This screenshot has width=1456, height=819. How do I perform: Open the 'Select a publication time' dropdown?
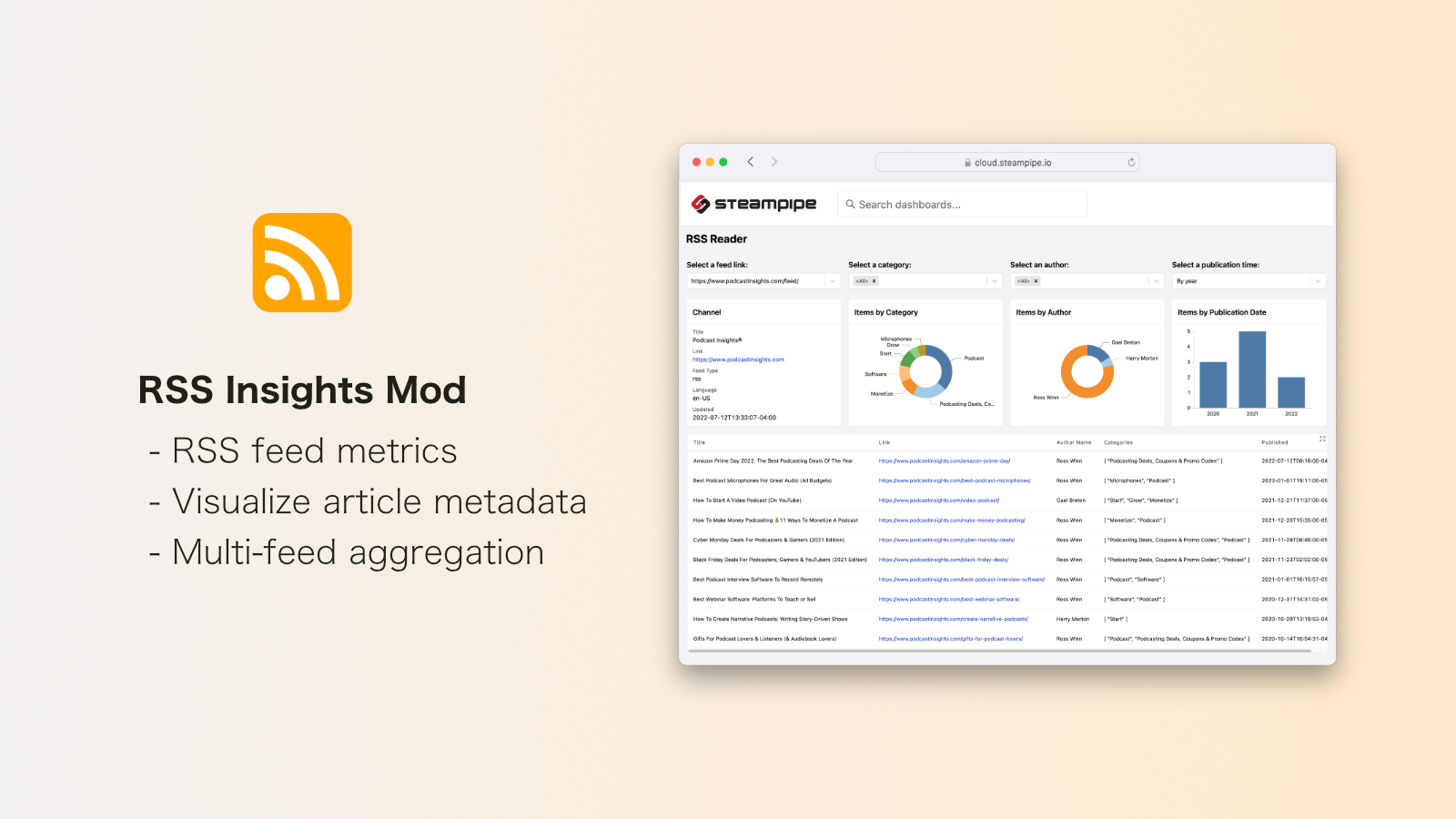tap(1317, 280)
